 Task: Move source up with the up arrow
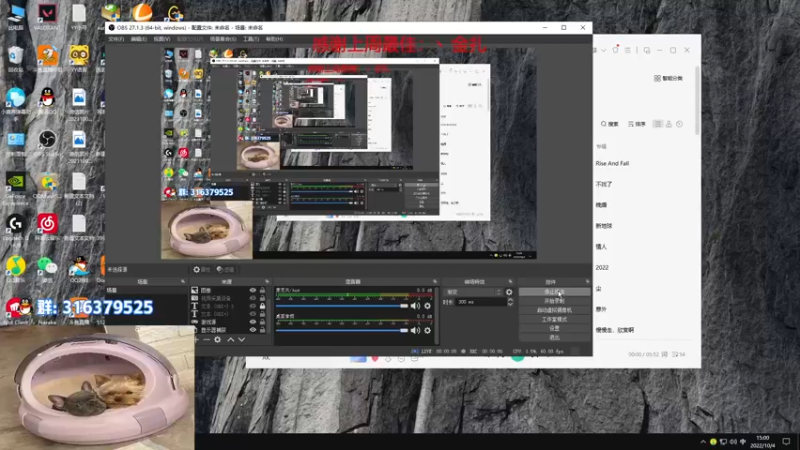(x=231, y=340)
